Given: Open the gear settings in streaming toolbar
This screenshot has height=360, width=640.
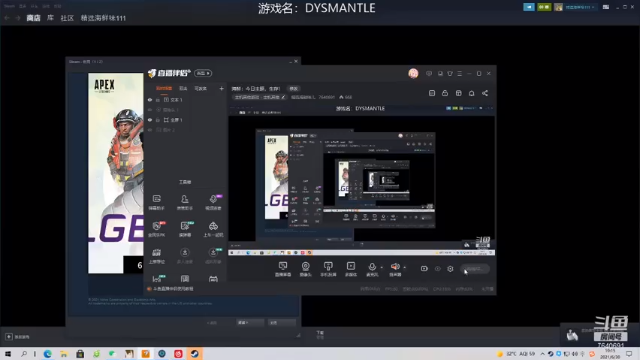Looking at the screenshot, I should [x=450, y=269].
